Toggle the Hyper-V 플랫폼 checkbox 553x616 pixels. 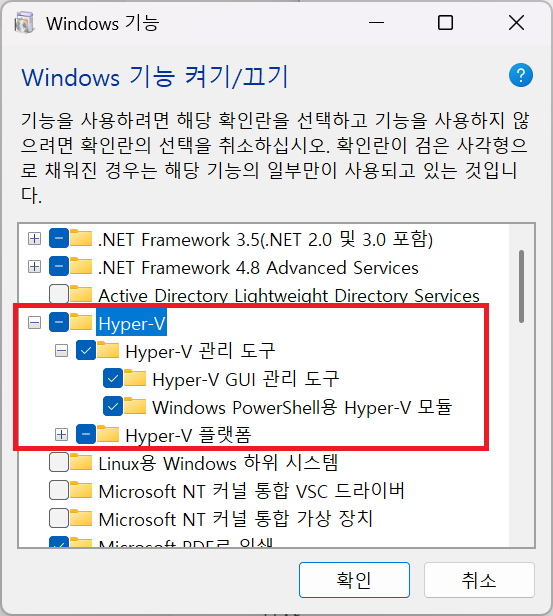(x=86, y=434)
